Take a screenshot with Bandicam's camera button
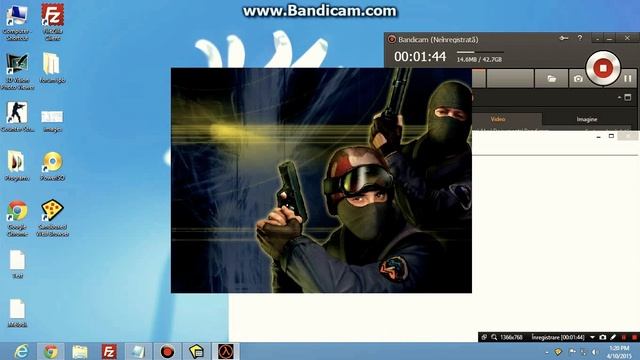The height and width of the screenshot is (360, 640). [x=578, y=78]
